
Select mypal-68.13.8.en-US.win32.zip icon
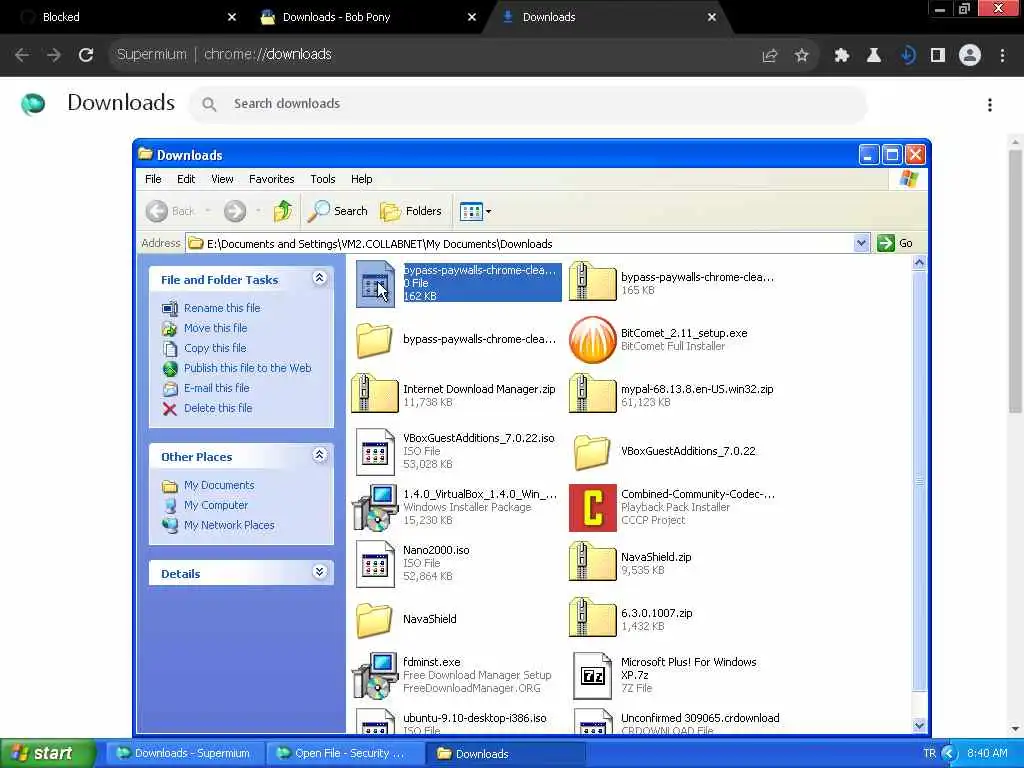(x=592, y=393)
